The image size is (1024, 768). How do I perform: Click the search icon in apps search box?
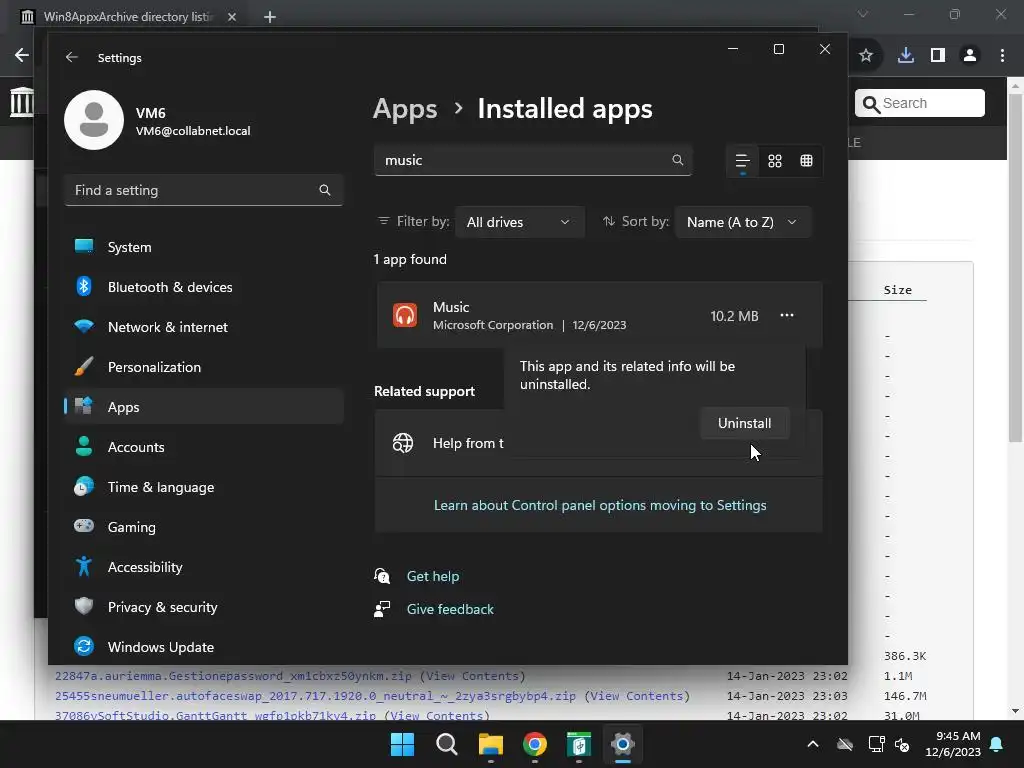[677, 160]
